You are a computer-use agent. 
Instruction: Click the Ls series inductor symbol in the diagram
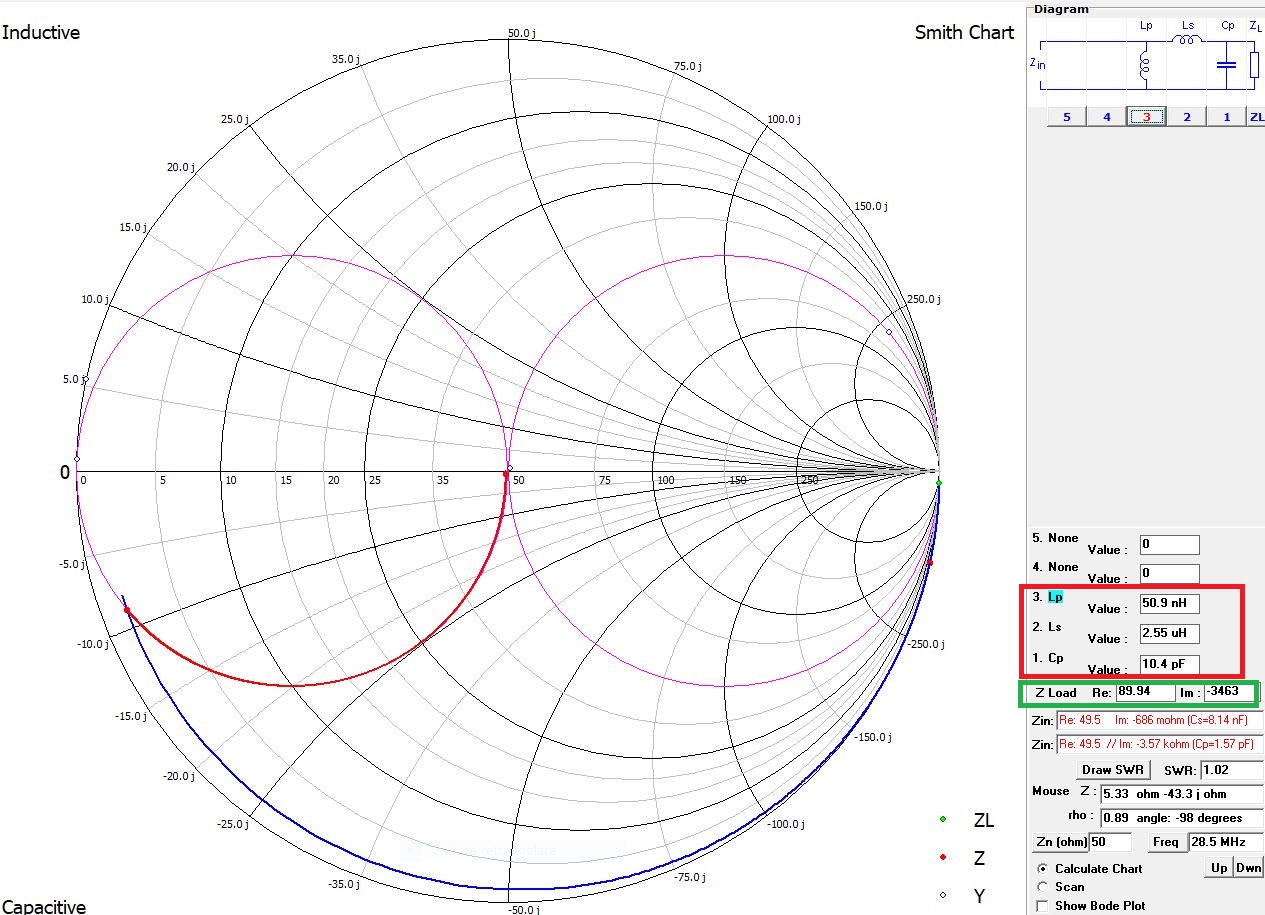coord(1187,41)
